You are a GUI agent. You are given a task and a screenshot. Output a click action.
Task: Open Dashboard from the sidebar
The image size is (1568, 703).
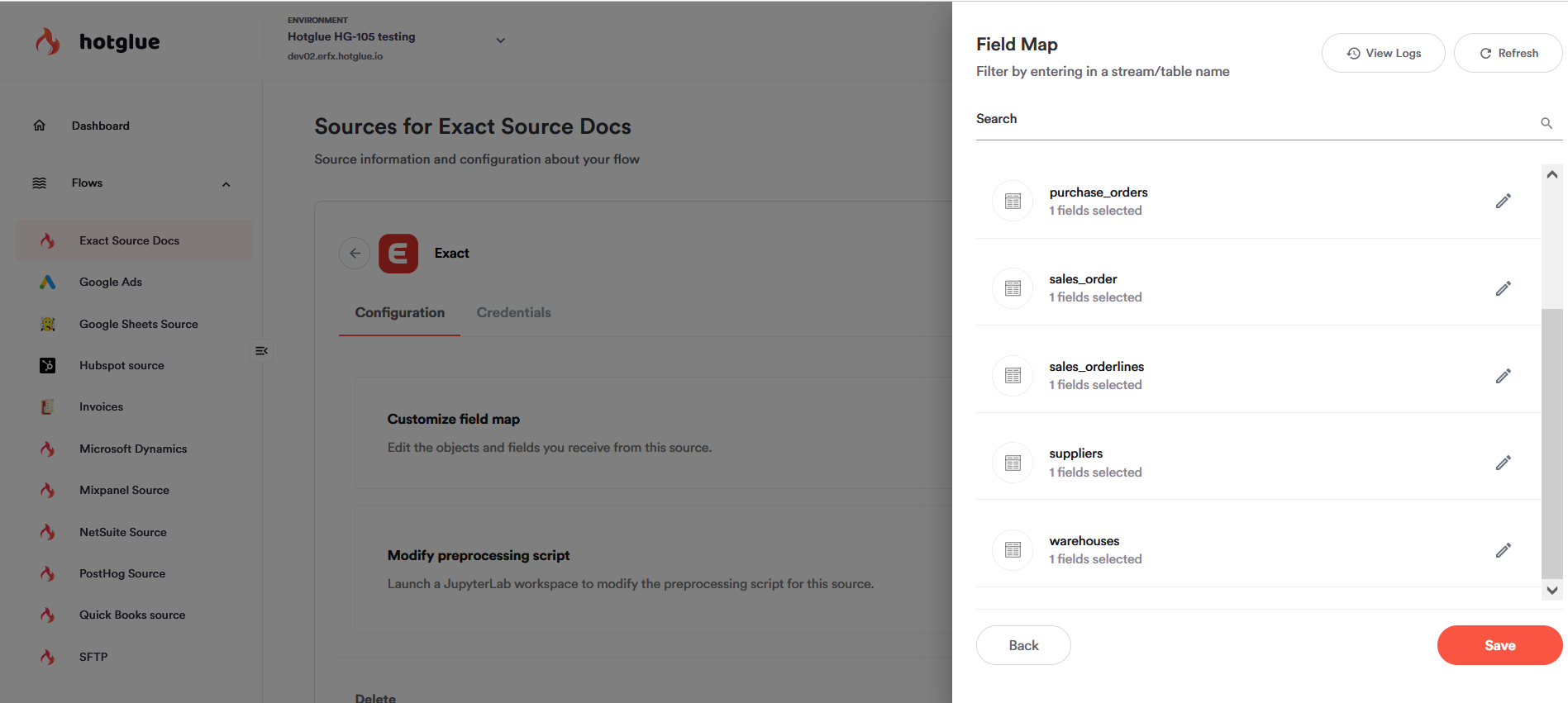(x=100, y=126)
